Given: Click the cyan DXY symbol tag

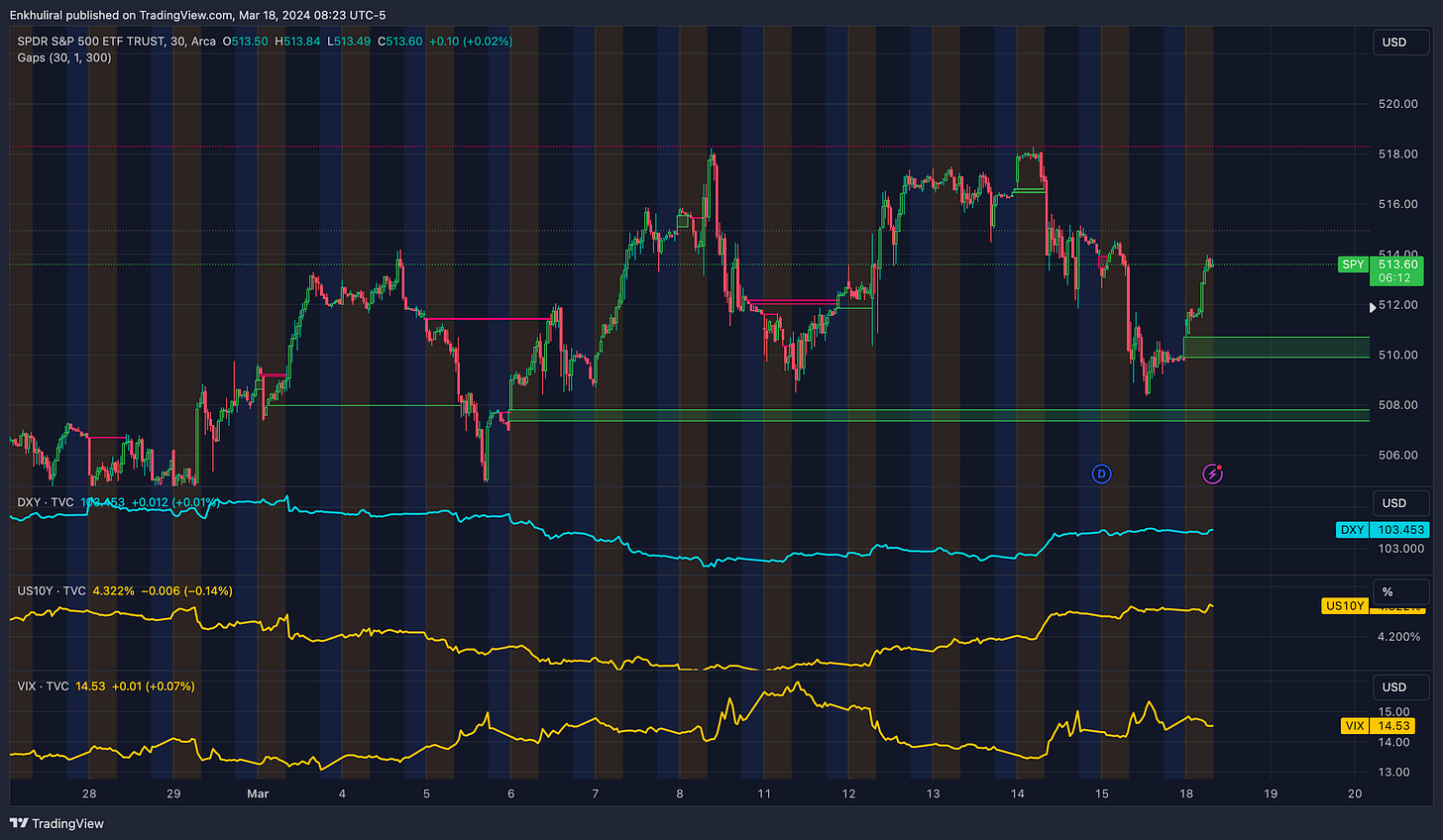Looking at the screenshot, I should point(1353,530).
